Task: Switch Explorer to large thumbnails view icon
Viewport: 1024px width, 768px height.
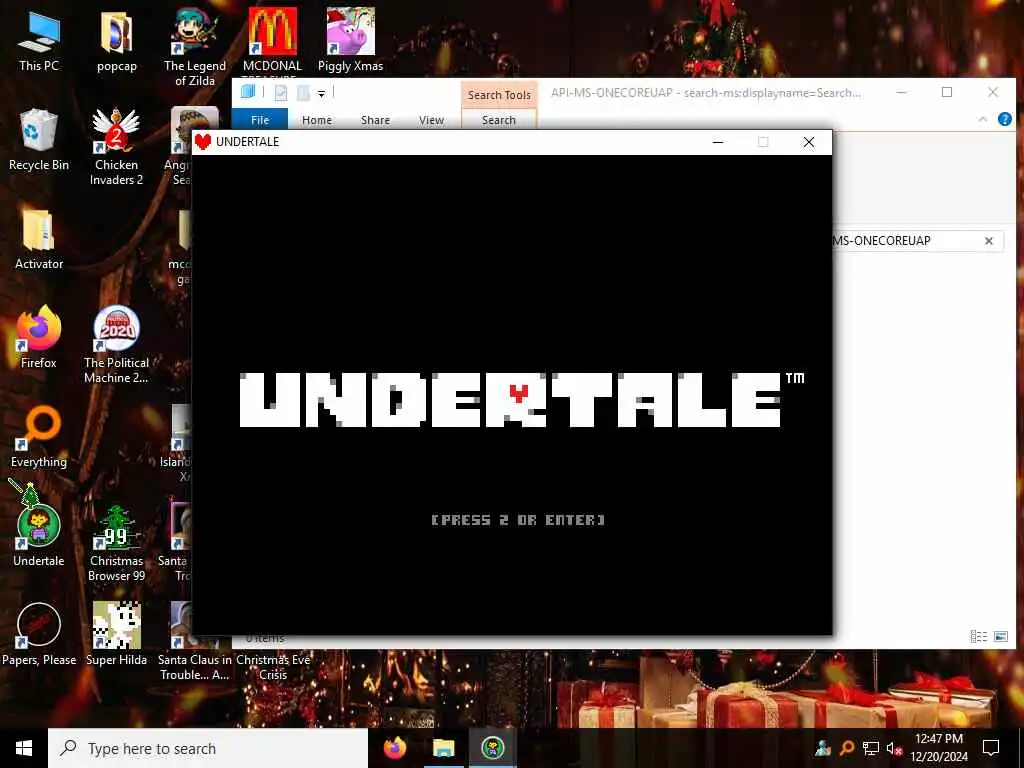Action: pos(1000,636)
